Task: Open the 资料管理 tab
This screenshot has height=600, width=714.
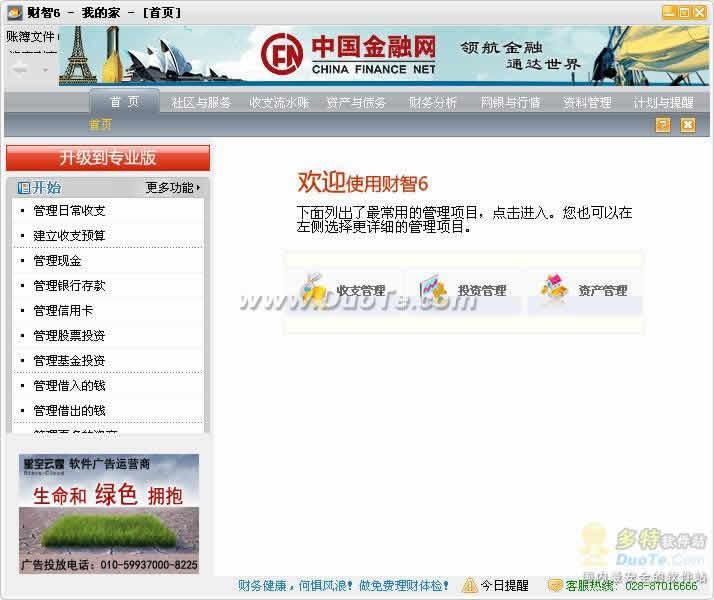Action: point(587,103)
